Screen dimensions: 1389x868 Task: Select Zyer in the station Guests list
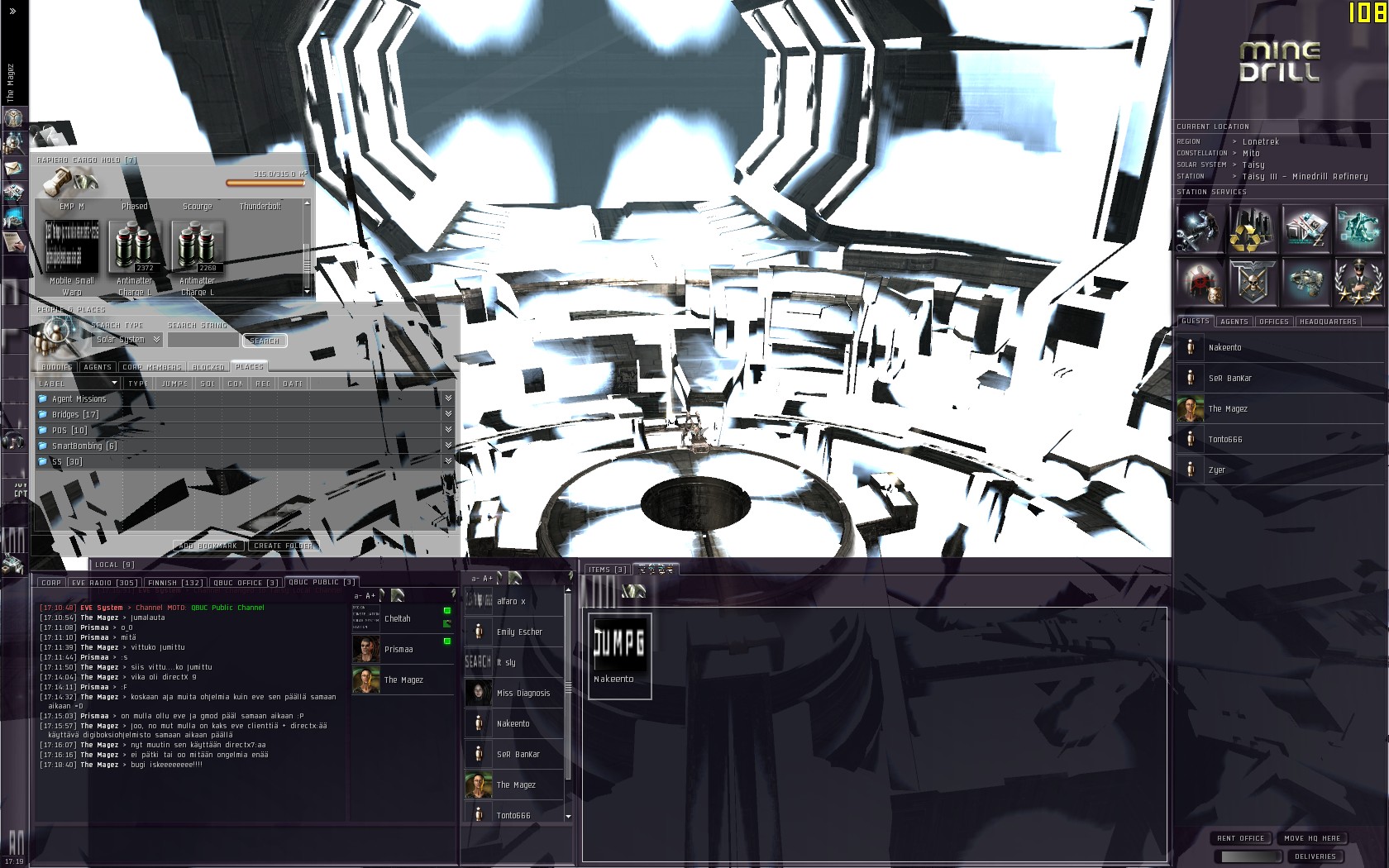click(x=1280, y=470)
